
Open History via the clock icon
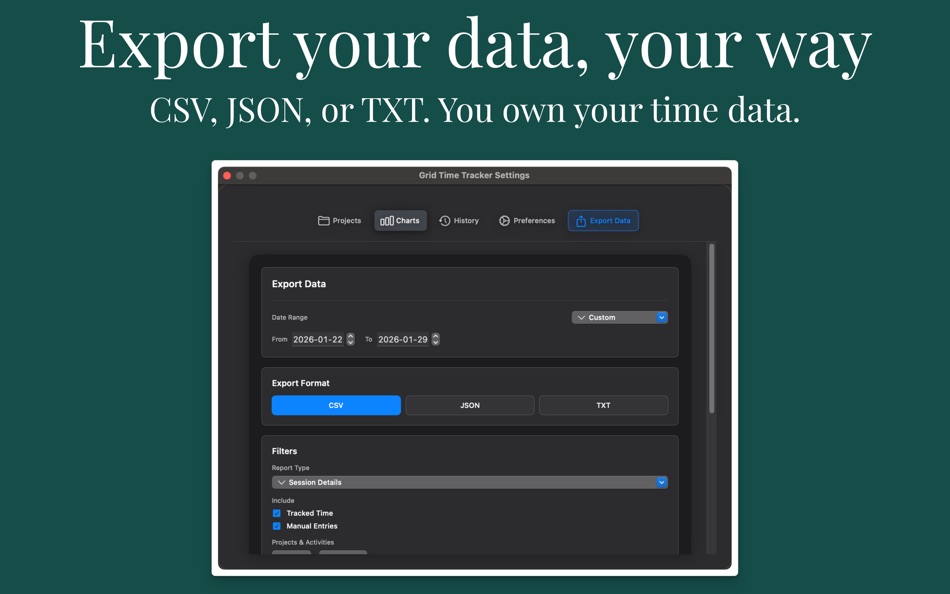(x=443, y=220)
